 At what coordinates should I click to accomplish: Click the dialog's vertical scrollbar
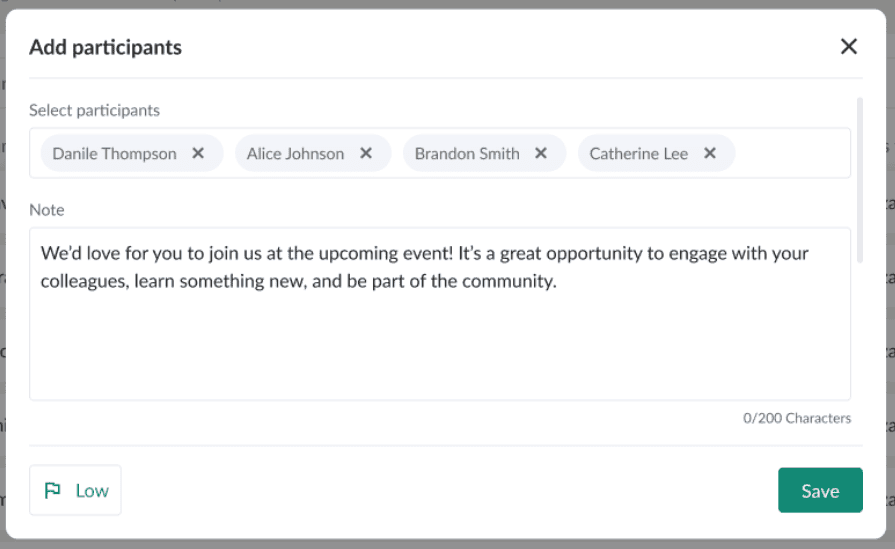[860, 180]
